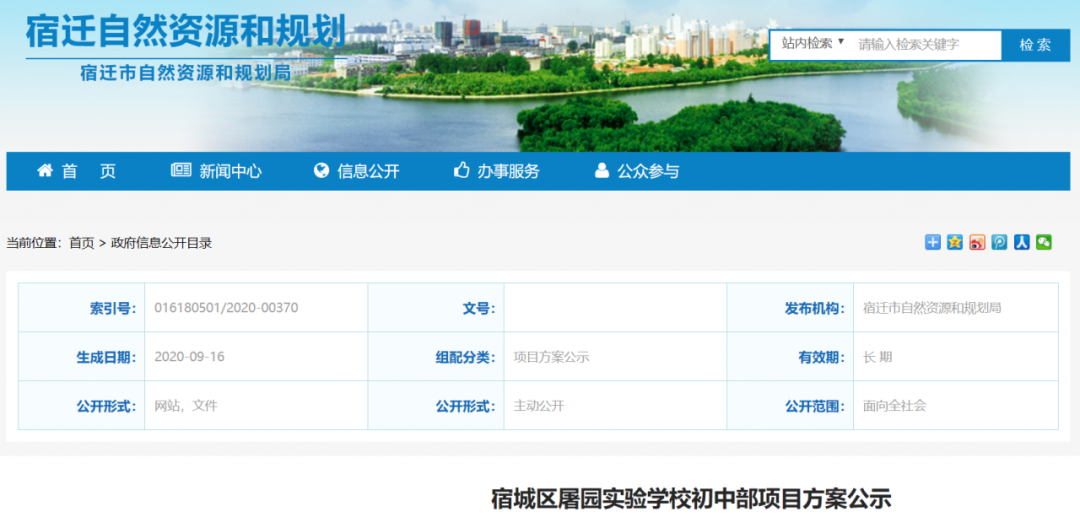Share via the Renren icon
This screenshot has width=1080, height=528.
pyautogui.click(x=1021, y=242)
